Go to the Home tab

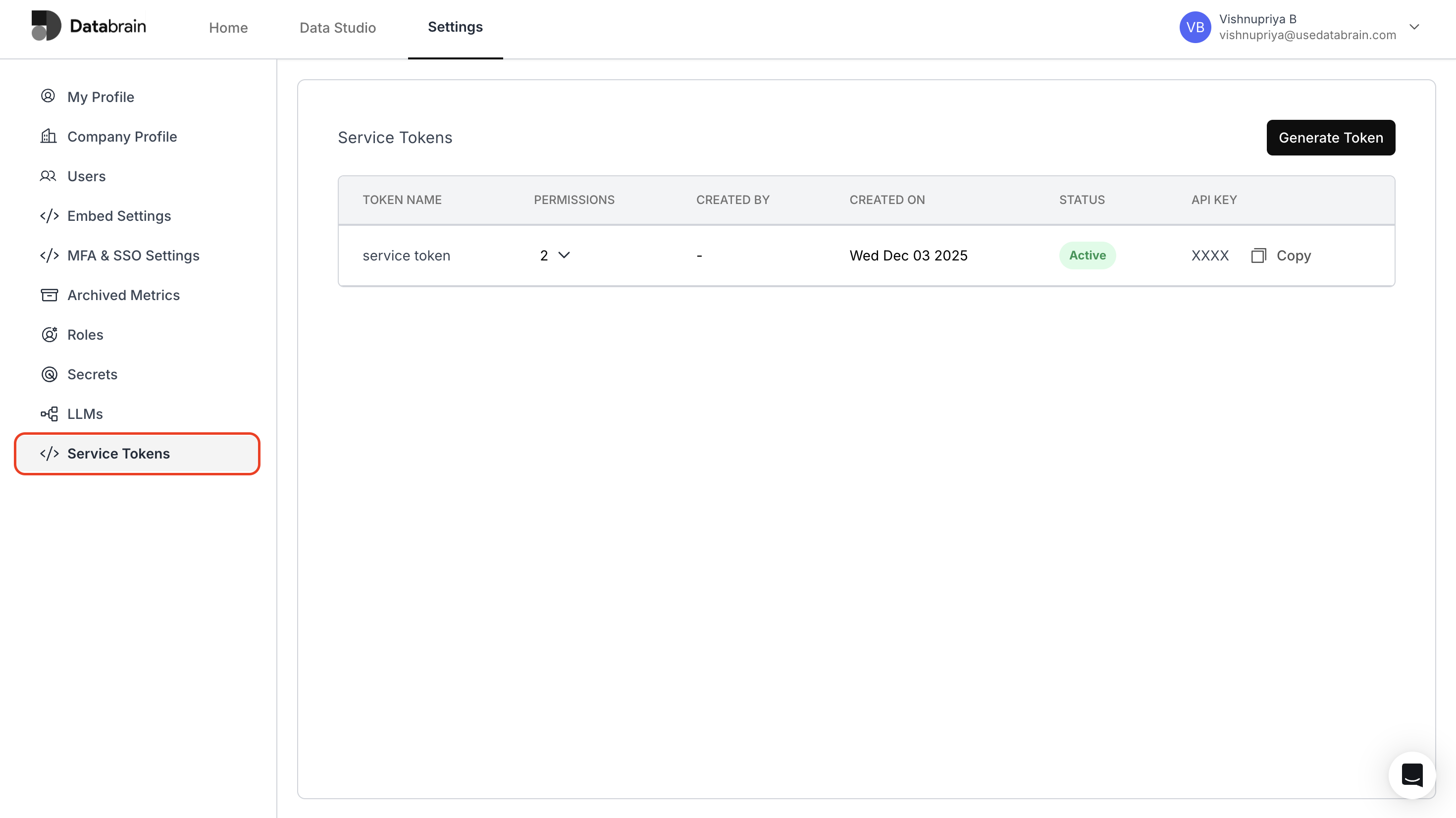point(228,28)
